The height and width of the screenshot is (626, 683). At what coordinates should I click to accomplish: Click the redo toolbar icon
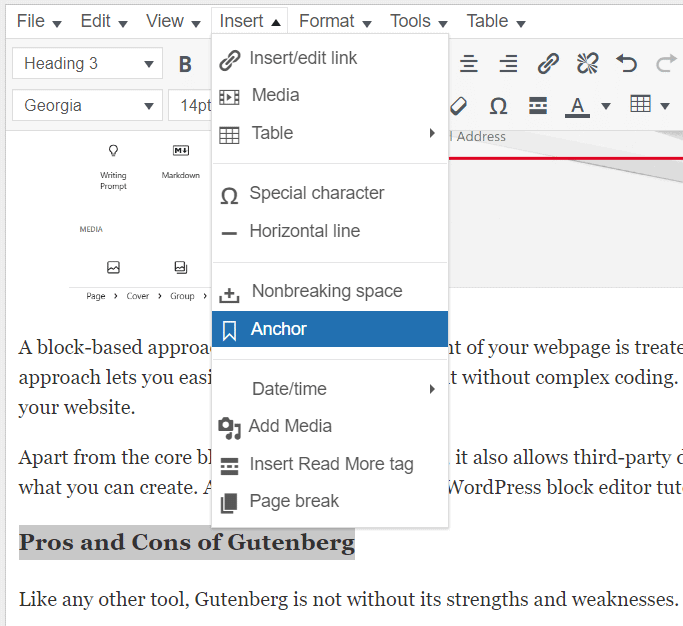tap(666, 64)
